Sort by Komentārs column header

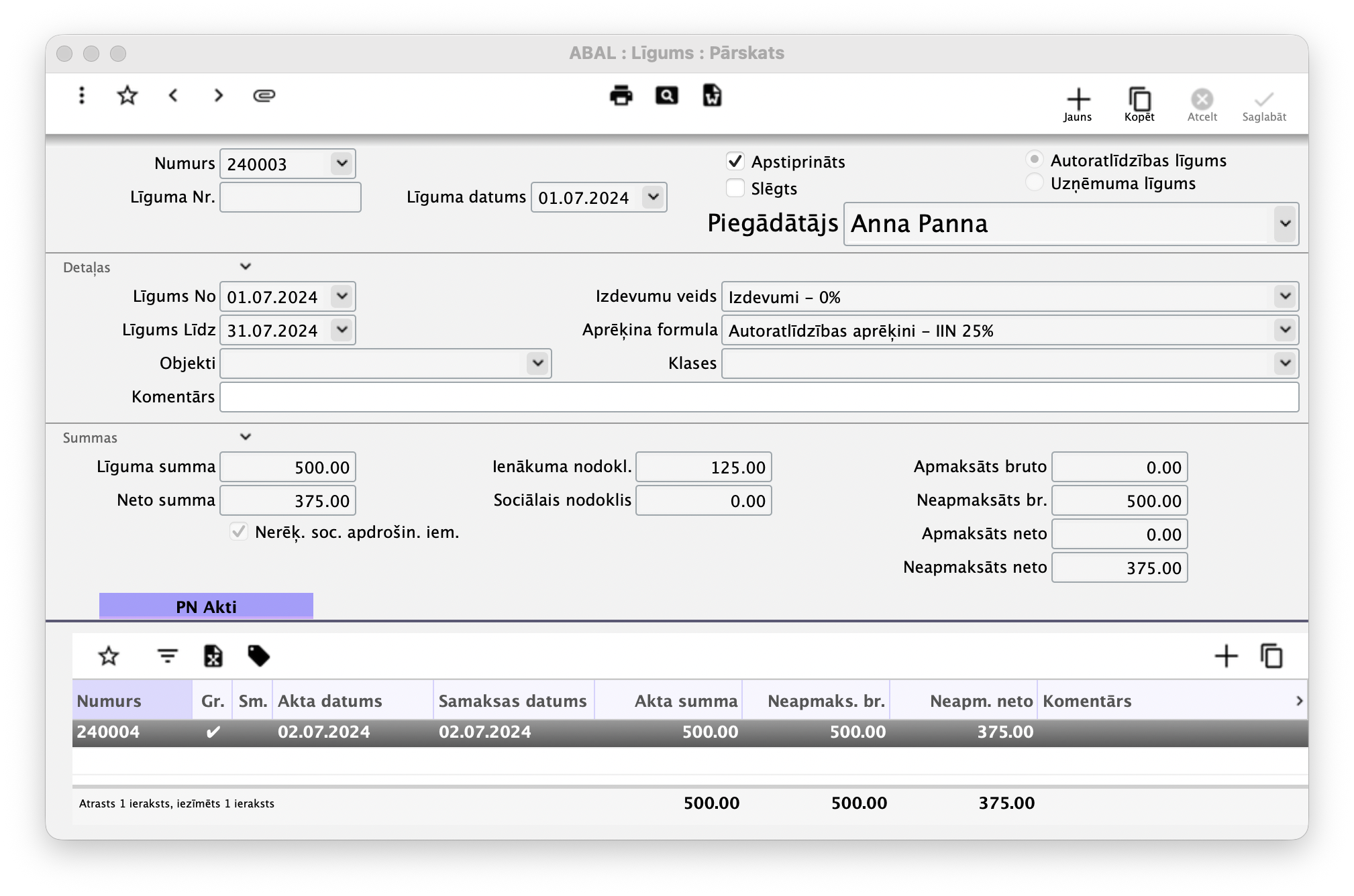[x=1164, y=701]
